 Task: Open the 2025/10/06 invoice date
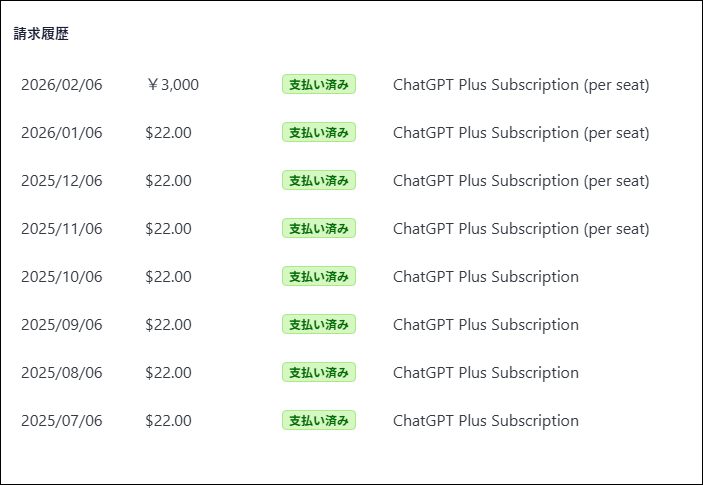coord(61,277)
